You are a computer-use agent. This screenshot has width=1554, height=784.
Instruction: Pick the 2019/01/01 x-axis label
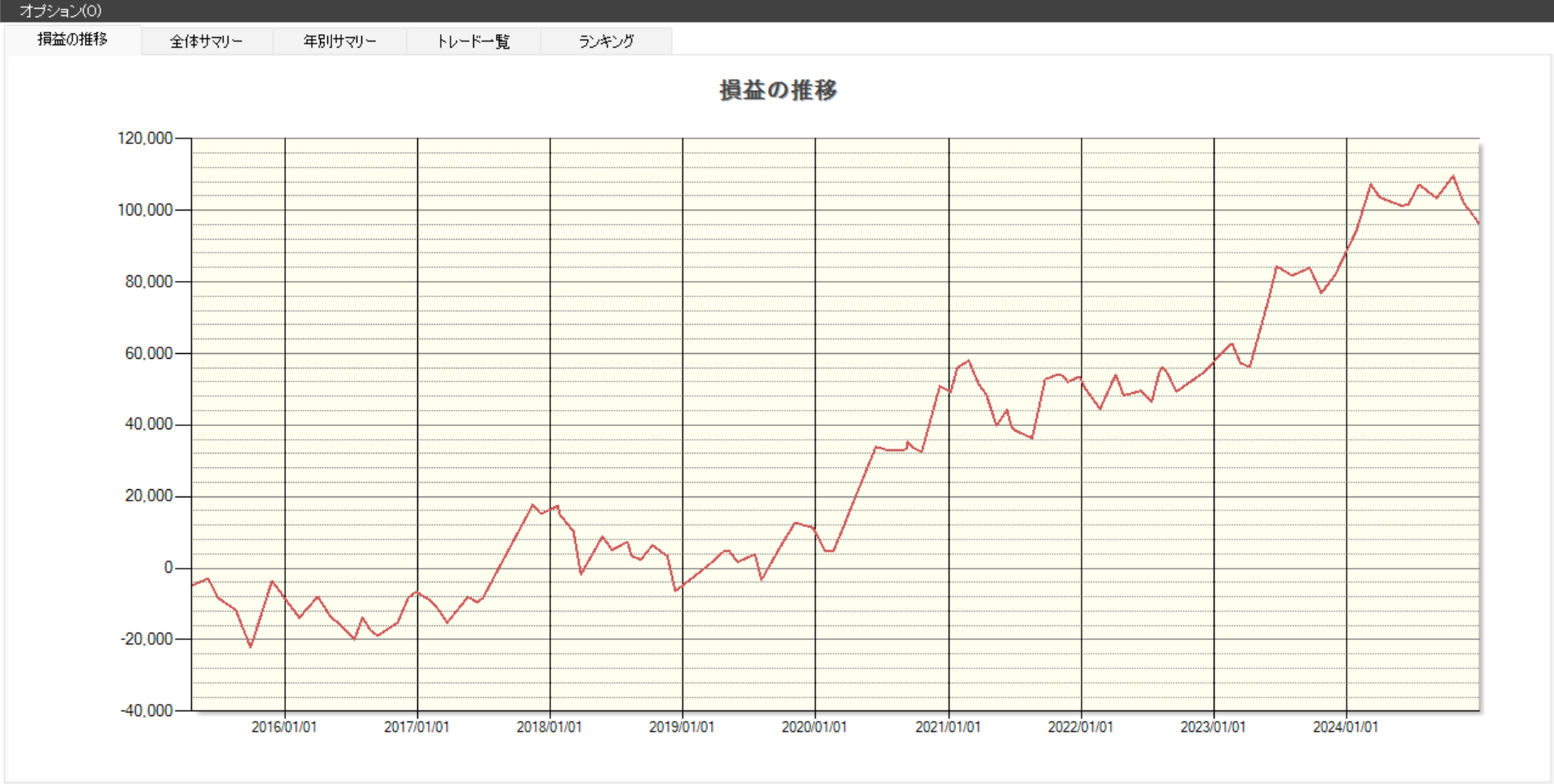[681, 726]
